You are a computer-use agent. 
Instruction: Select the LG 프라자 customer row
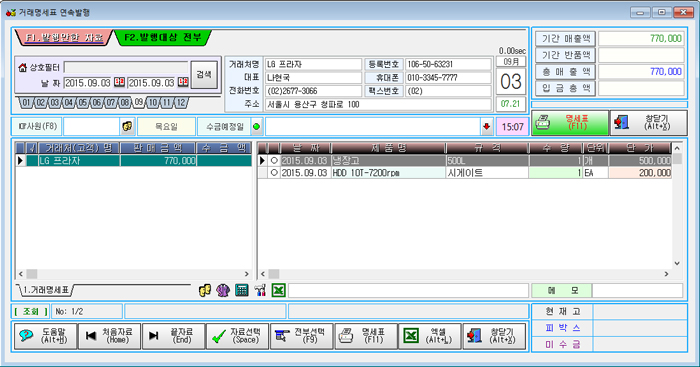(x=134, y=160)
